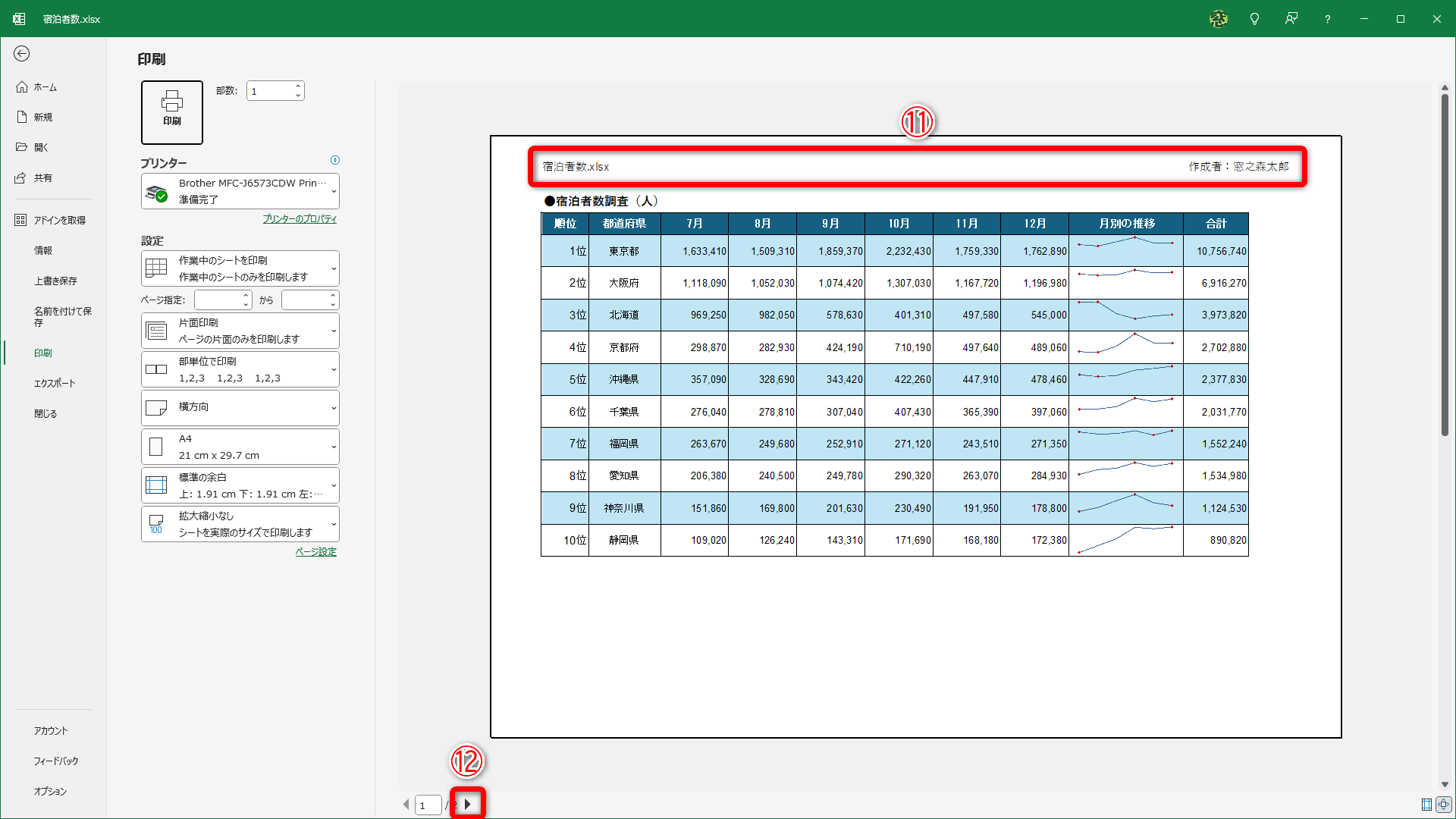Open the A4 paper size dropdown

(x=240, y=447)
